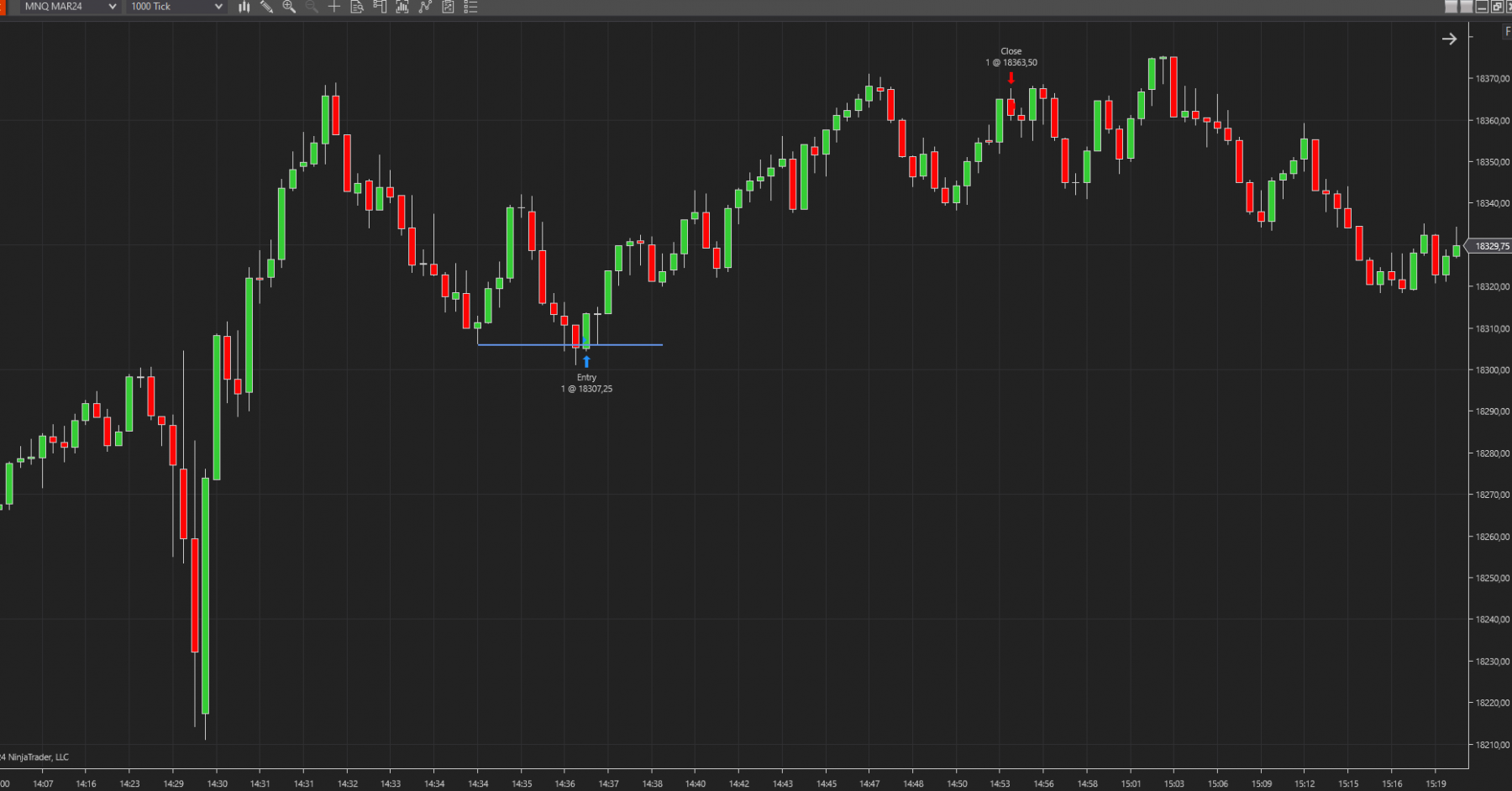This screenshot has height=791, width=1512.
Task: Open the chart properties list icon
Action: [x=470, y=7]
